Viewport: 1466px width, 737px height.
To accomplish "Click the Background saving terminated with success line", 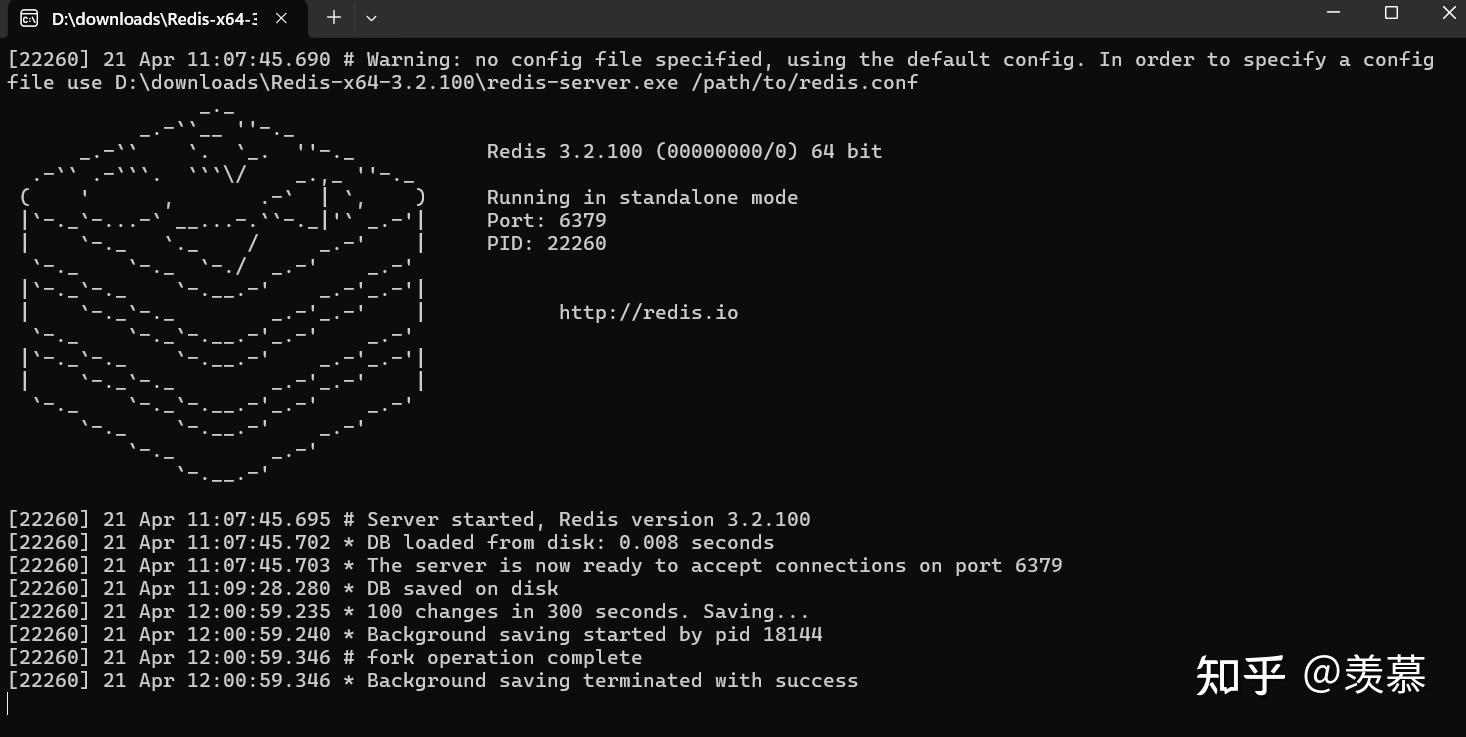I will (x=612, y=681).
